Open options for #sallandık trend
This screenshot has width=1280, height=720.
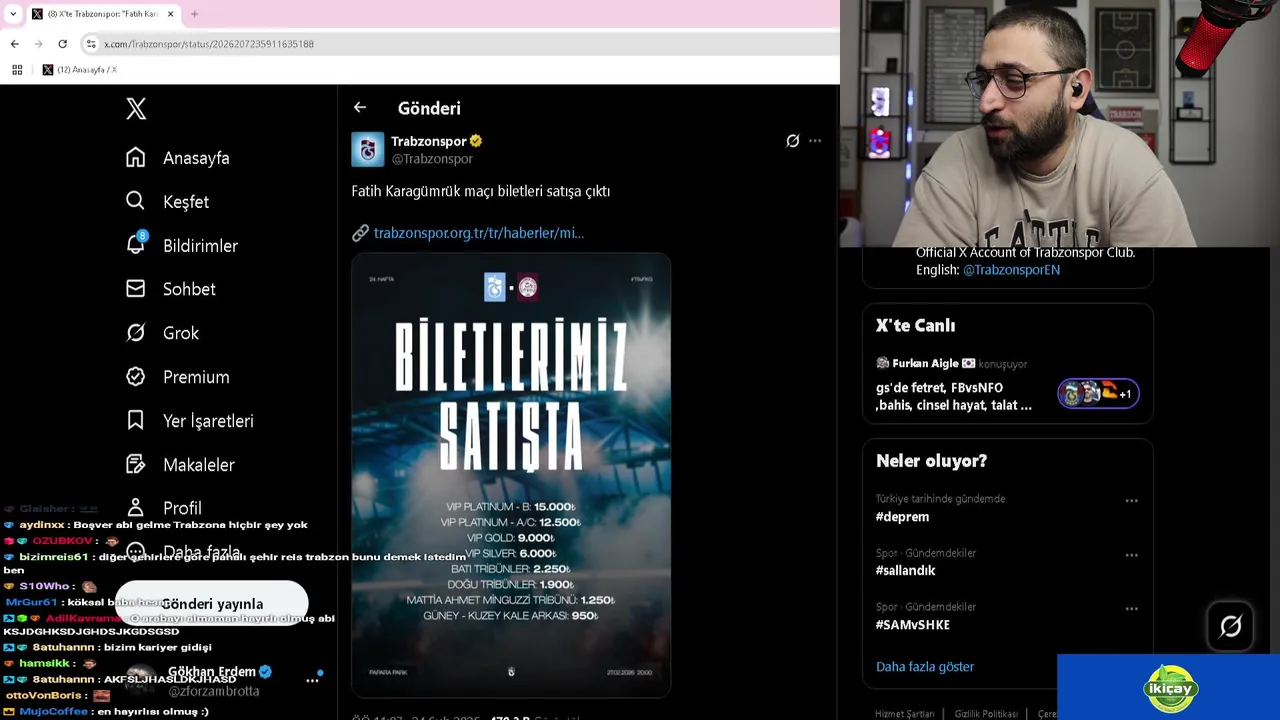click(1131, 555)
